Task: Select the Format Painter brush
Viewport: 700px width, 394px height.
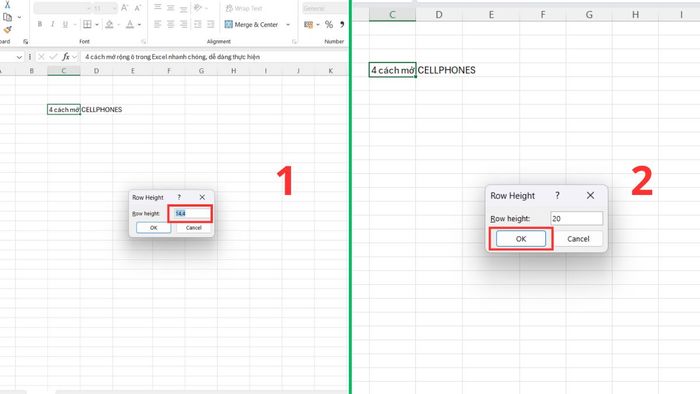Action: (x=7, y=29)
